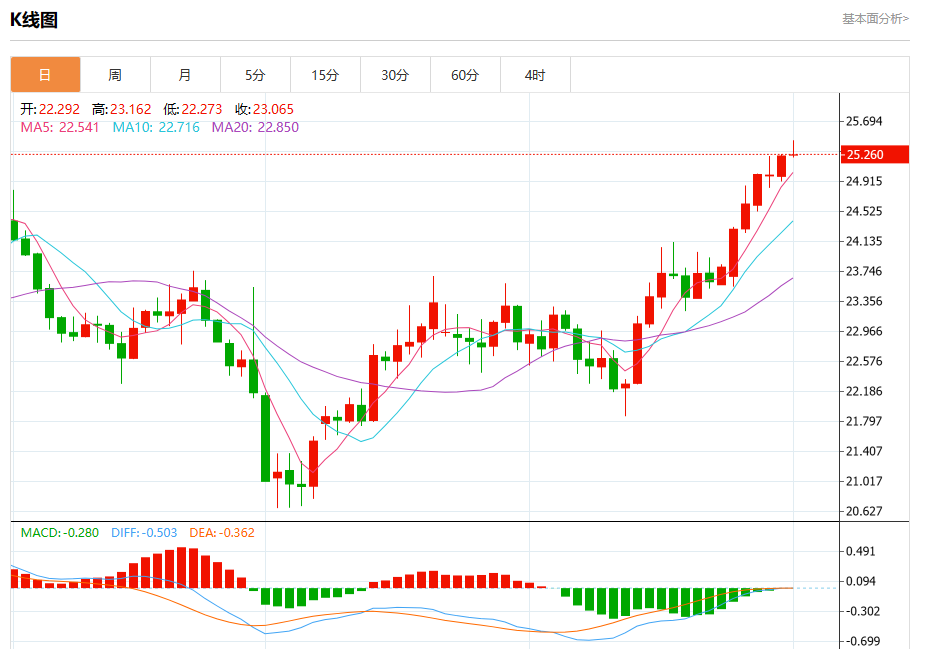Click the DEA: -0.362 label
This screenshot has width=925, height=649.
(222, 533)
